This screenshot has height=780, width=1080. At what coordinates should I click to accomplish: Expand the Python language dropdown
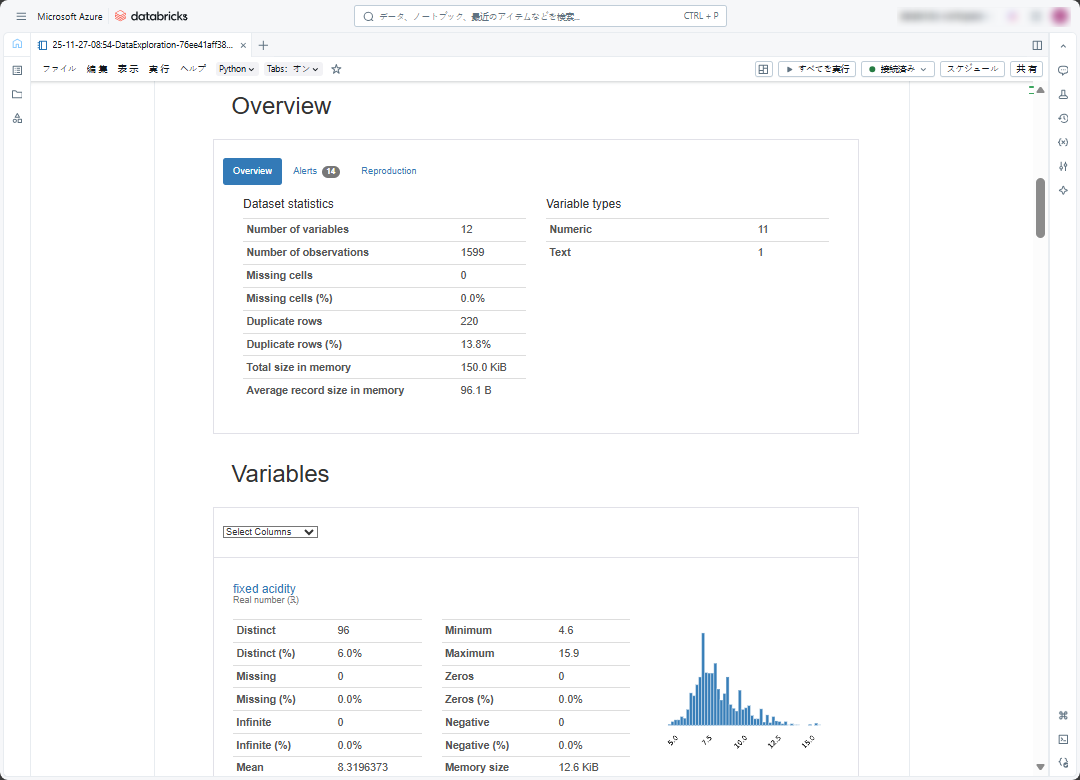pos(237,69)
